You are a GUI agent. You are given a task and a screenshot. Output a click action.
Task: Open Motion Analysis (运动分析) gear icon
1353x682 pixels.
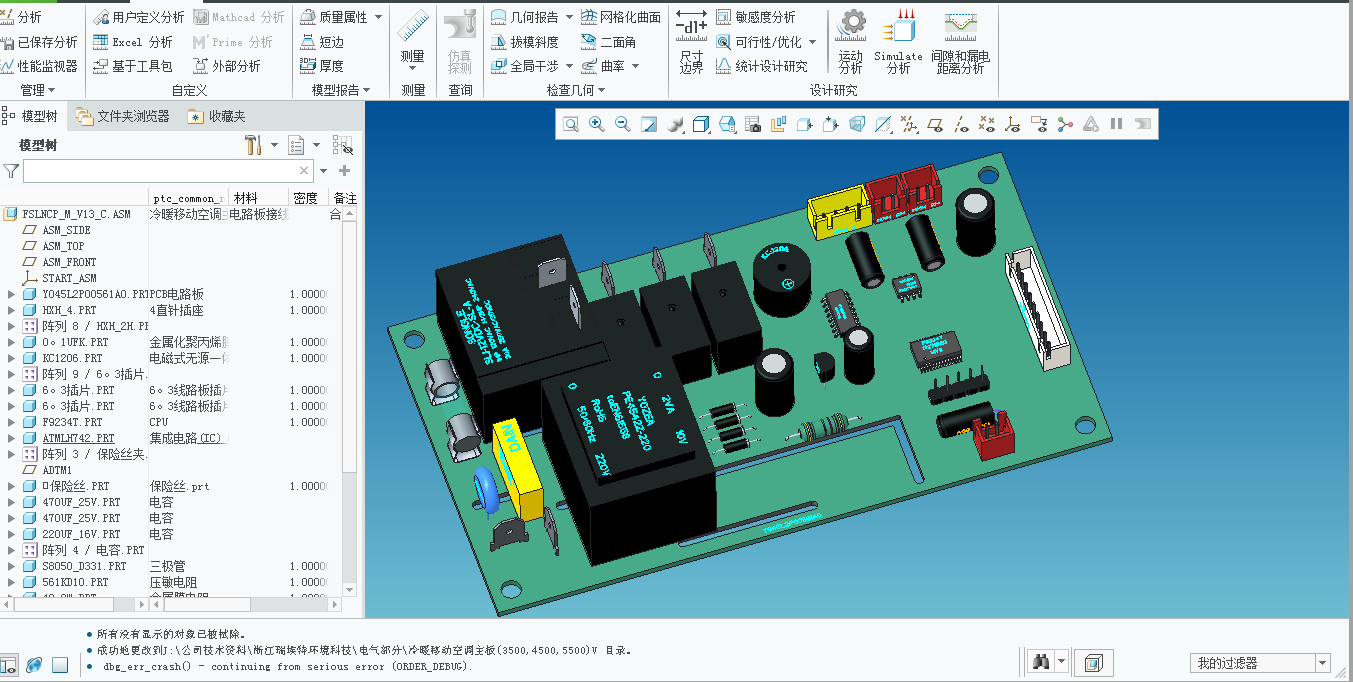[851, 42]
